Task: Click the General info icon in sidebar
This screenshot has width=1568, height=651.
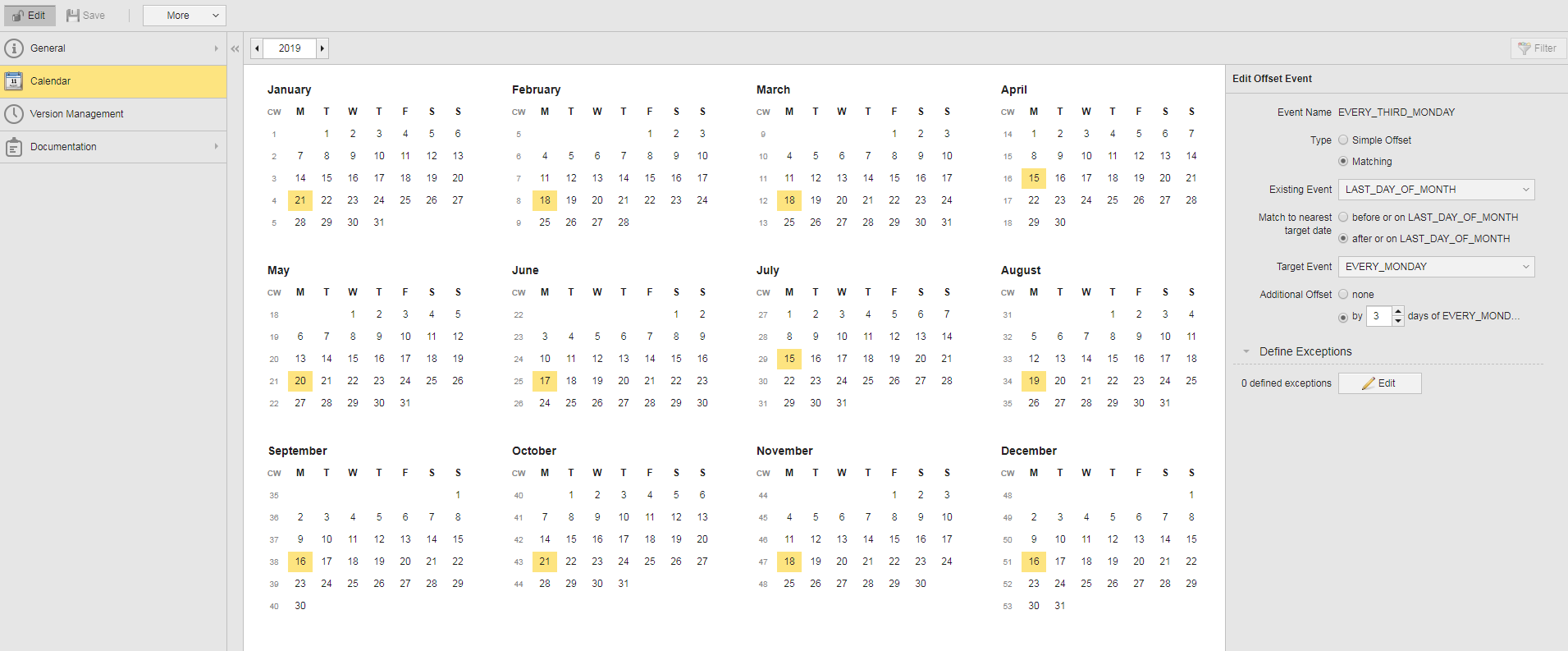Action: coord(14,48)
